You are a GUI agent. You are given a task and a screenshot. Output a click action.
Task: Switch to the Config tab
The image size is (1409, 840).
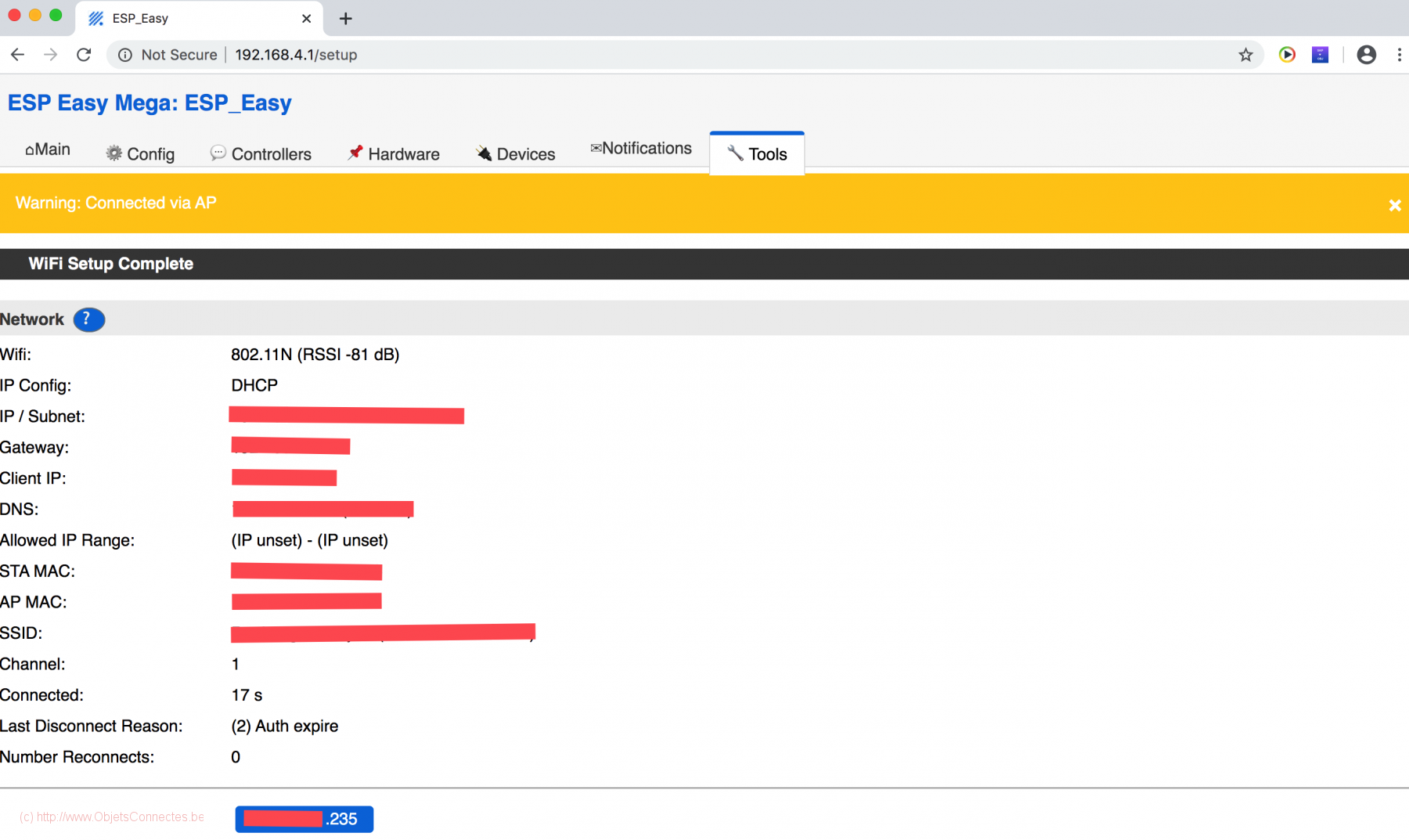click(140, 154)
